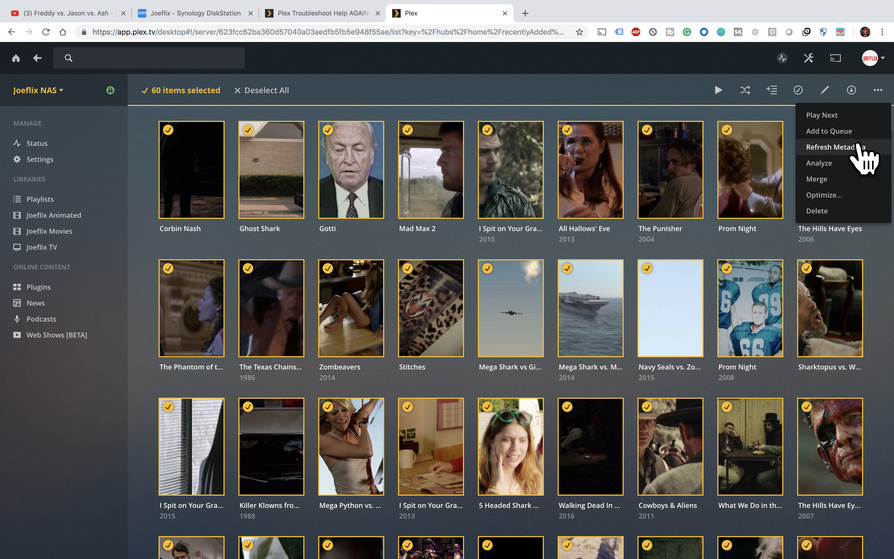
Task: Uncheck the Stitches selection checkmark
Action: tap(408, 268)
